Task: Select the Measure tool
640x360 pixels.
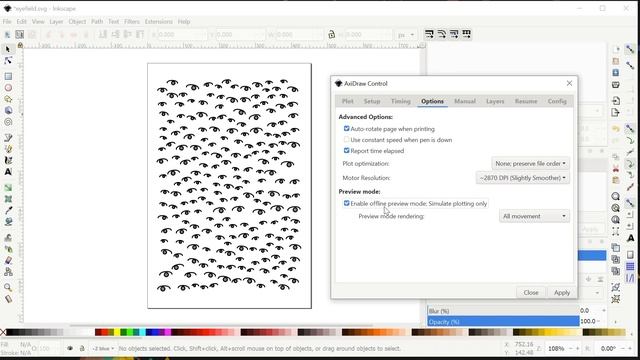Action: 8,299
